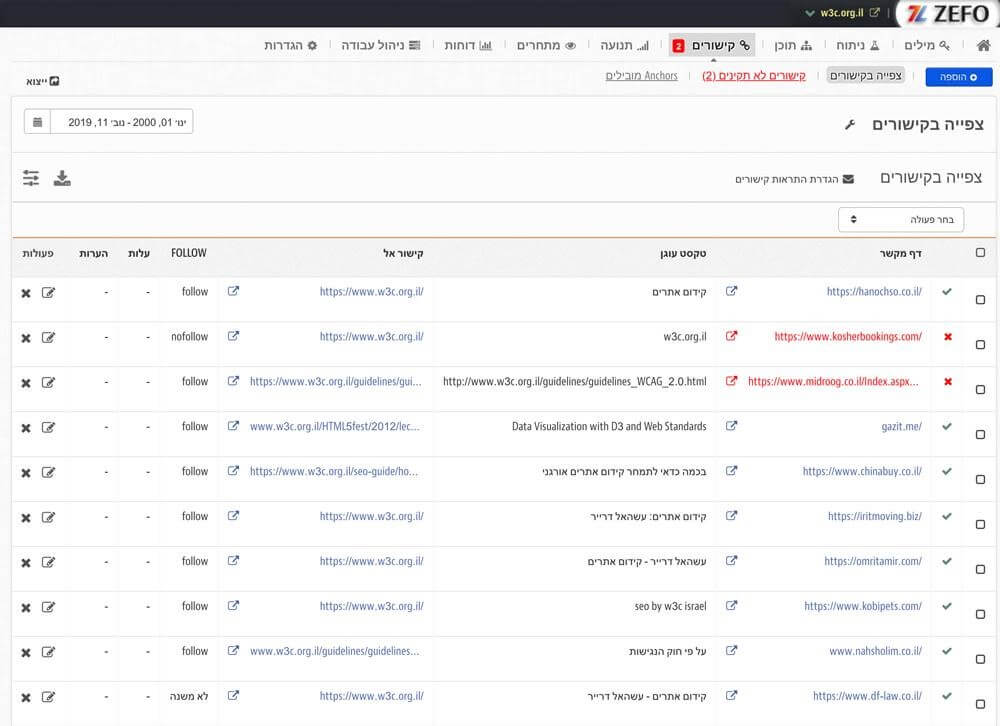Open external link icon next to gazit.me
Image resolution: width=1000 pixels, height=726 pixels.
pos(732,426)
